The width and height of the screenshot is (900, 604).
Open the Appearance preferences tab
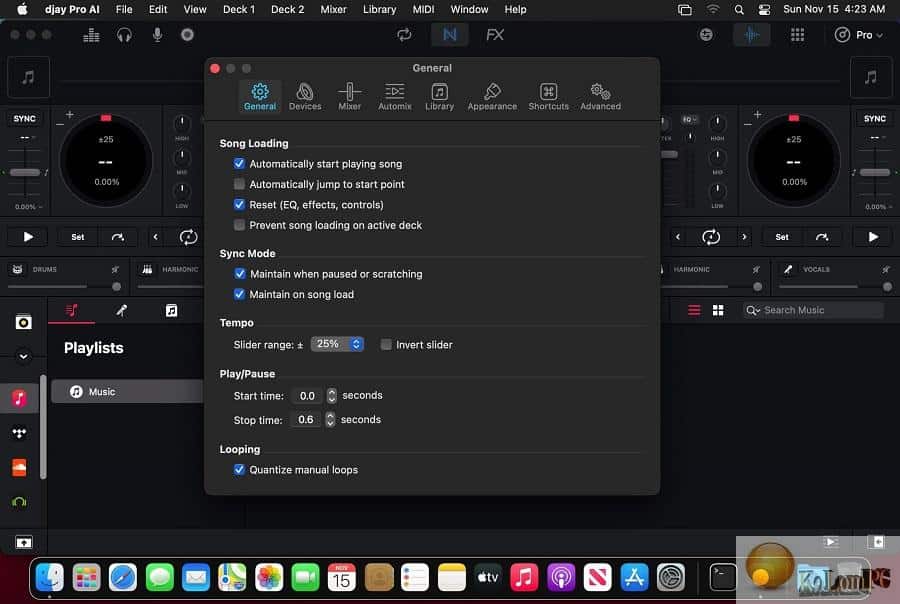[x=492, y=96]
